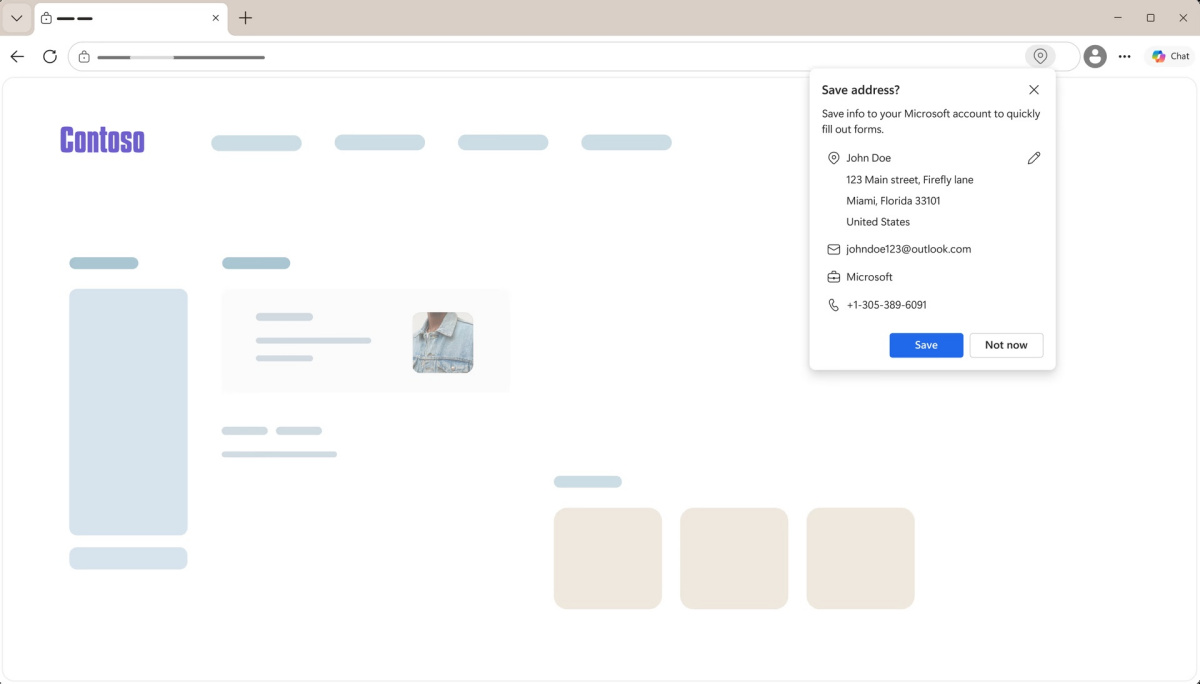Viewport: 1200px width, 684px height.
Task: Edit address with the pencil icon
Action: [1034, 158]
